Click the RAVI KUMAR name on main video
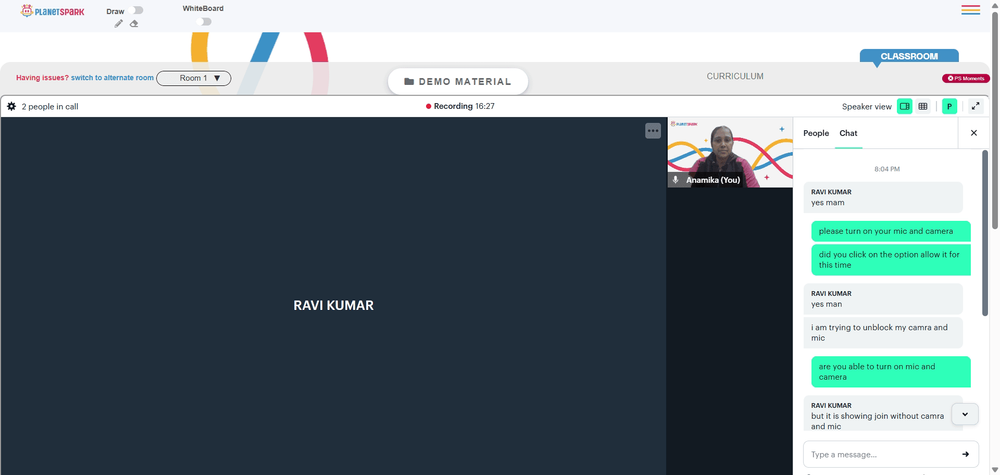Image resolution: width=1000 pixels, height=475 pixels. tap(333, 305)
